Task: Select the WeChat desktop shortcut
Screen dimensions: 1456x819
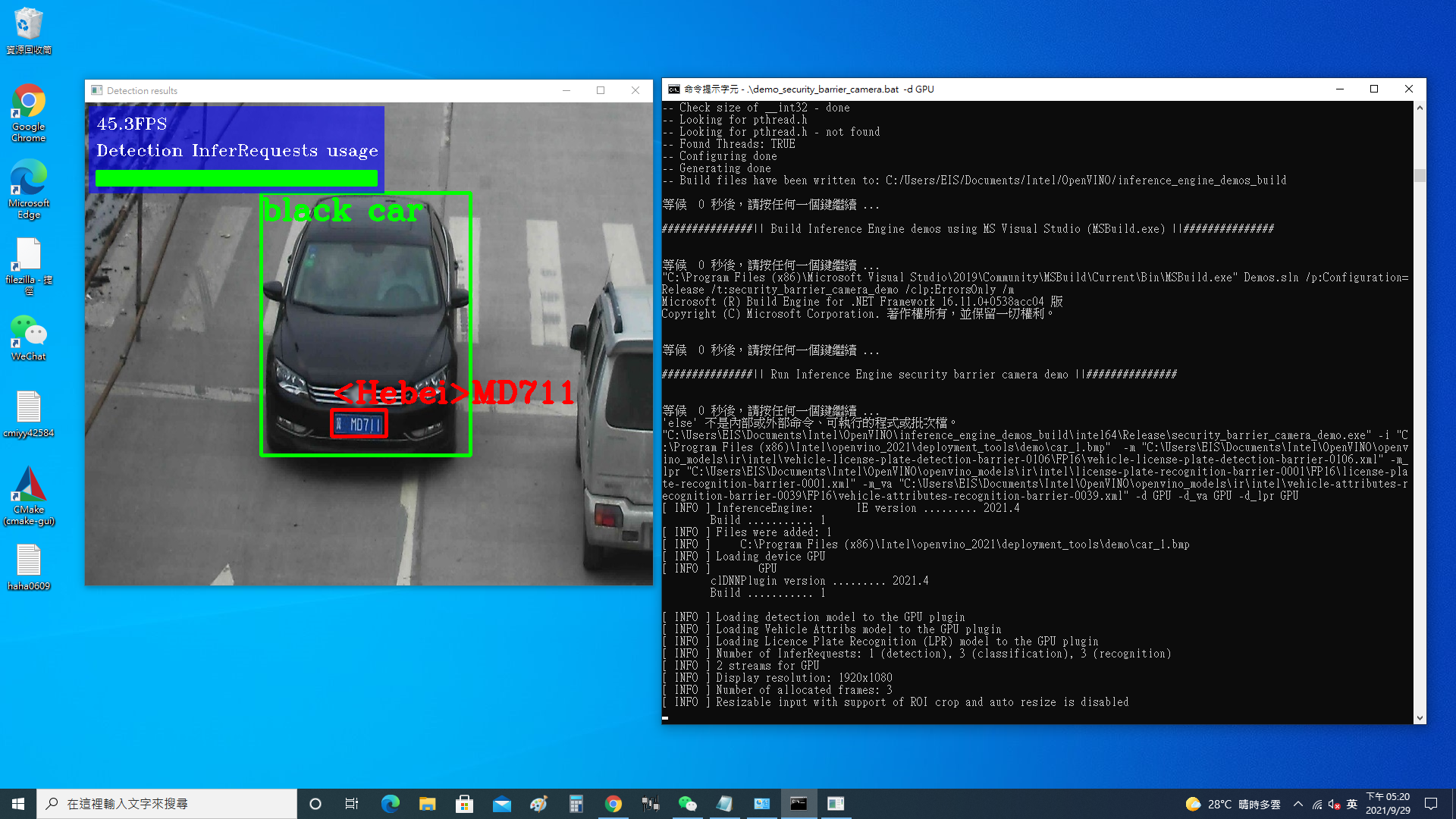Action: click(29, 338)
